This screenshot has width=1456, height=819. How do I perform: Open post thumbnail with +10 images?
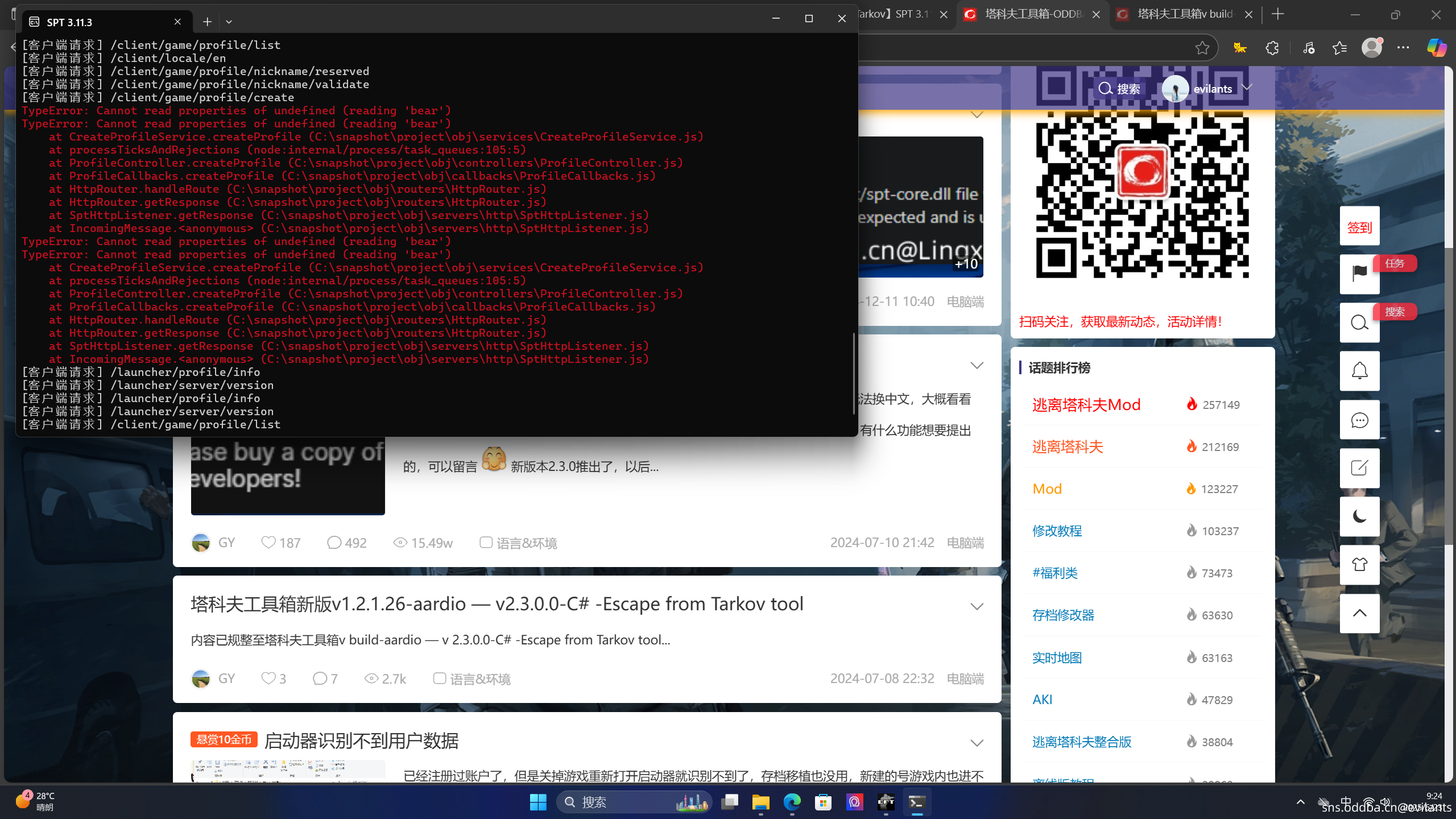[921, 207]
